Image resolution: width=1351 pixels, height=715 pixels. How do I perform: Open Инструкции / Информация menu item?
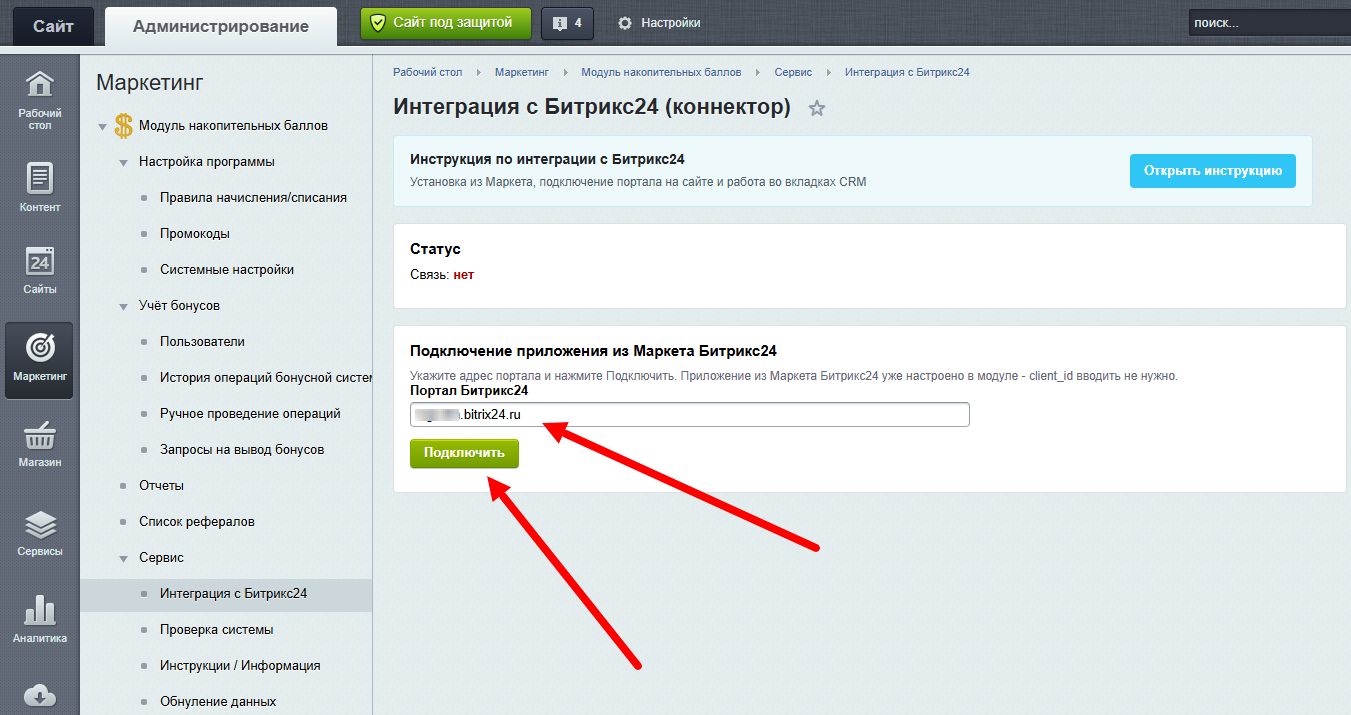point(240,665)
